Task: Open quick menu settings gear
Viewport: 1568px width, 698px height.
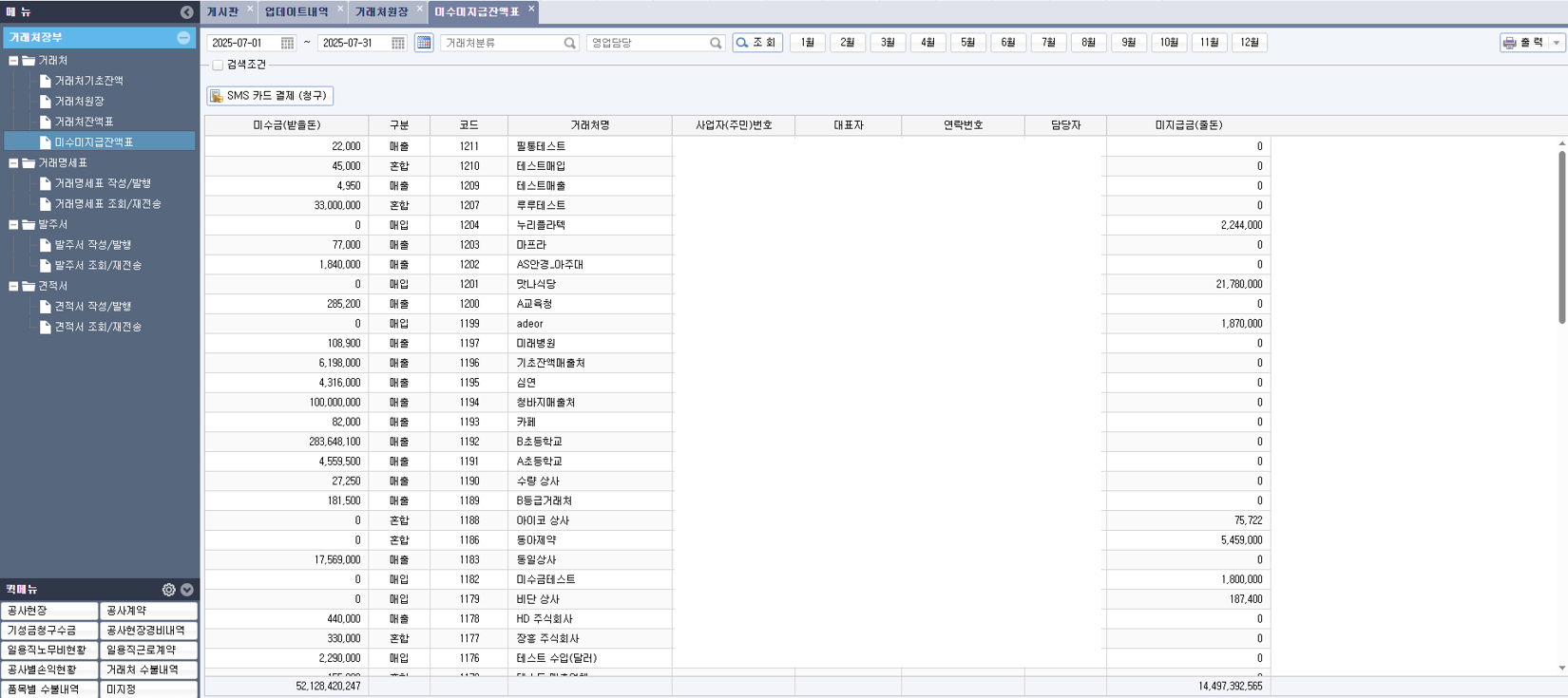Action: (169, 590)
